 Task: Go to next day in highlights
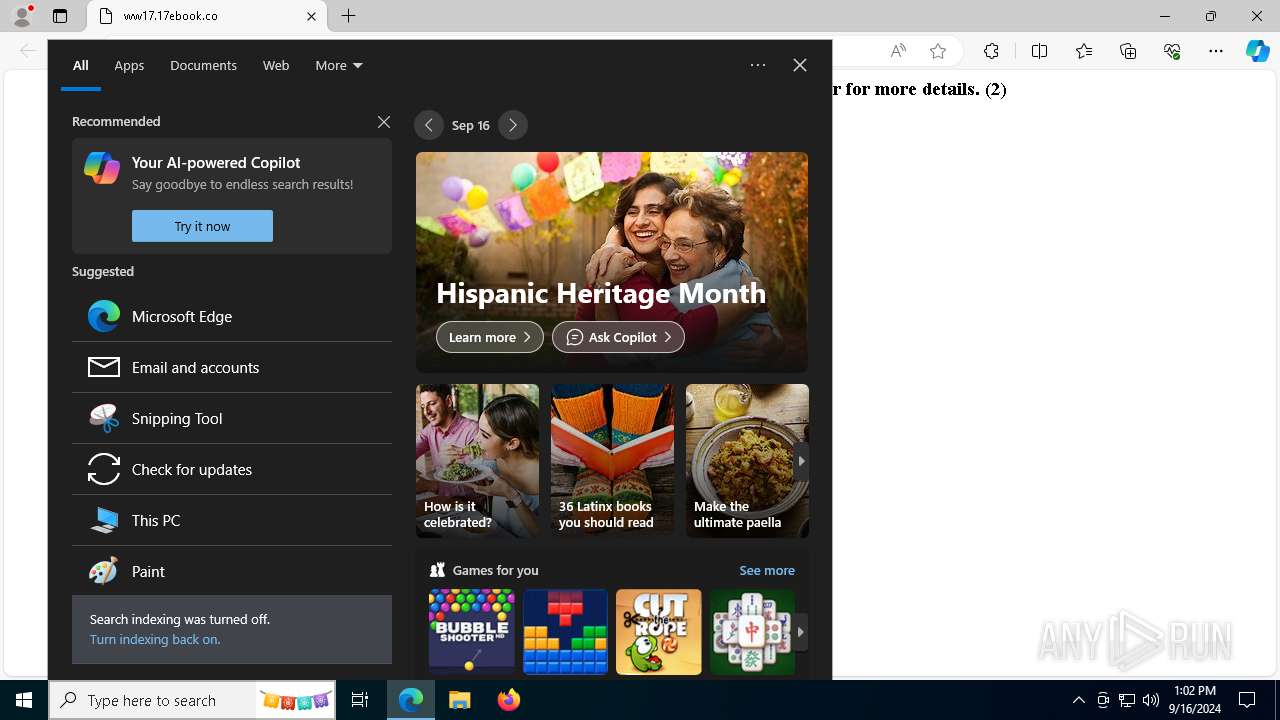coord(513,125)
